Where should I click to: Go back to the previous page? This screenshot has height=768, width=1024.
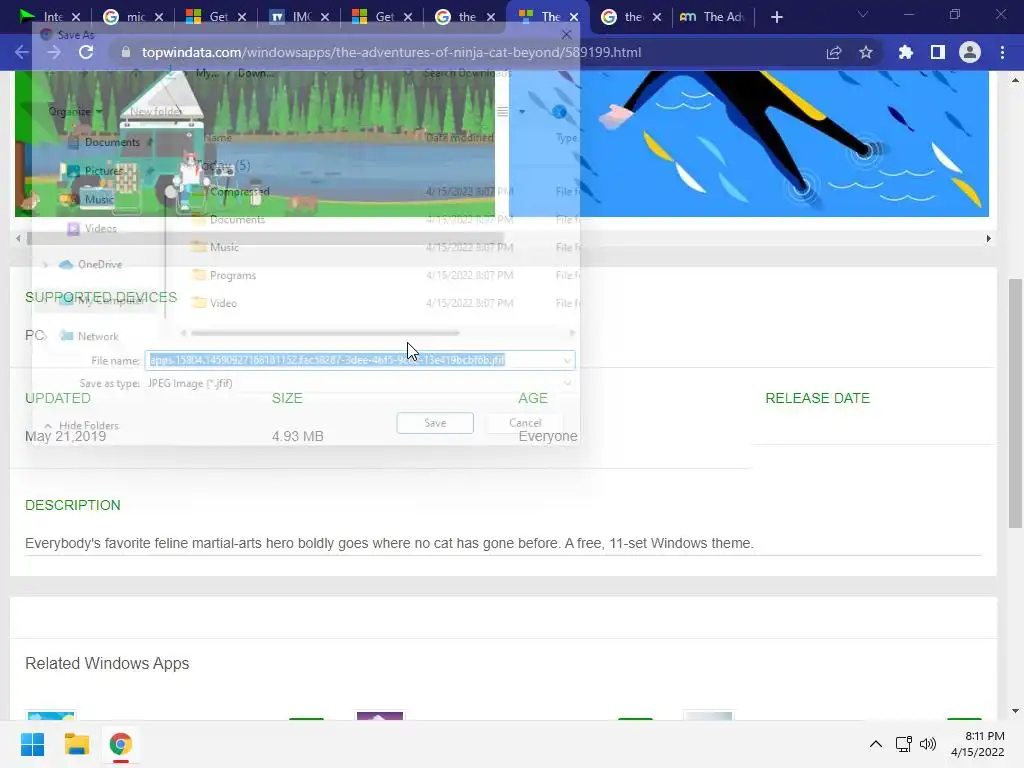point(22,52)
